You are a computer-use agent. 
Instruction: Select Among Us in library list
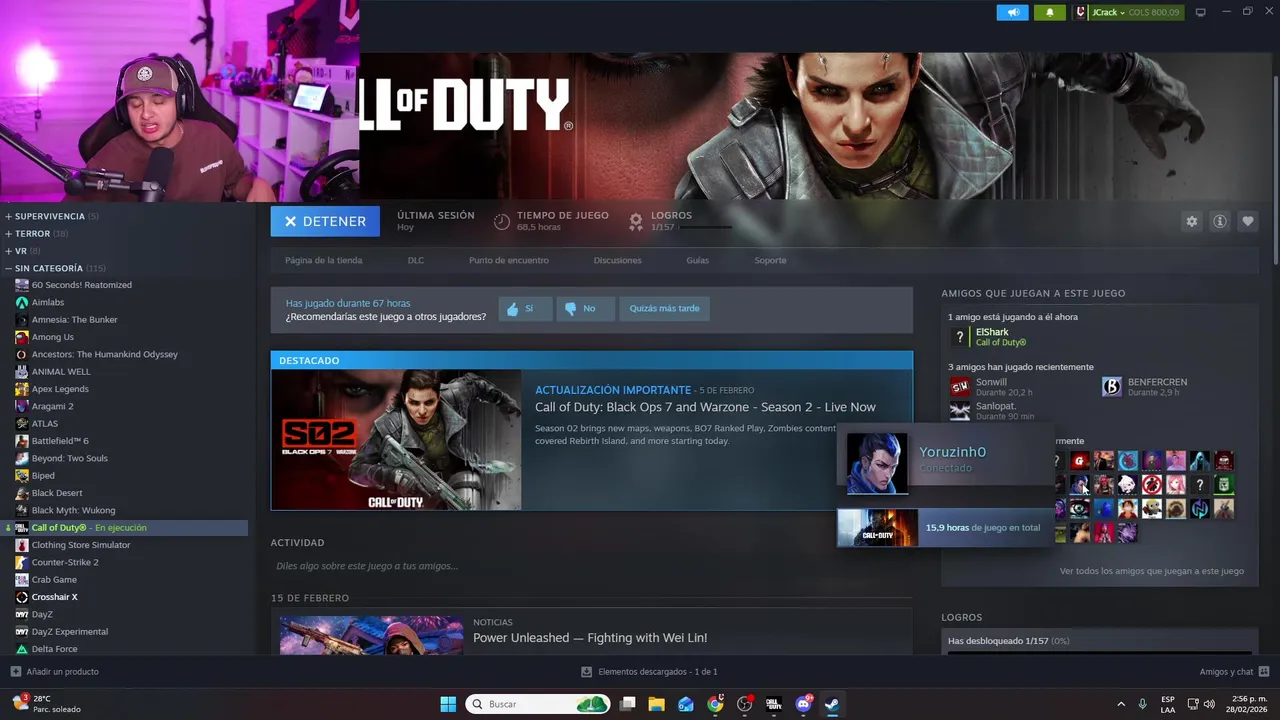(52, 337)
